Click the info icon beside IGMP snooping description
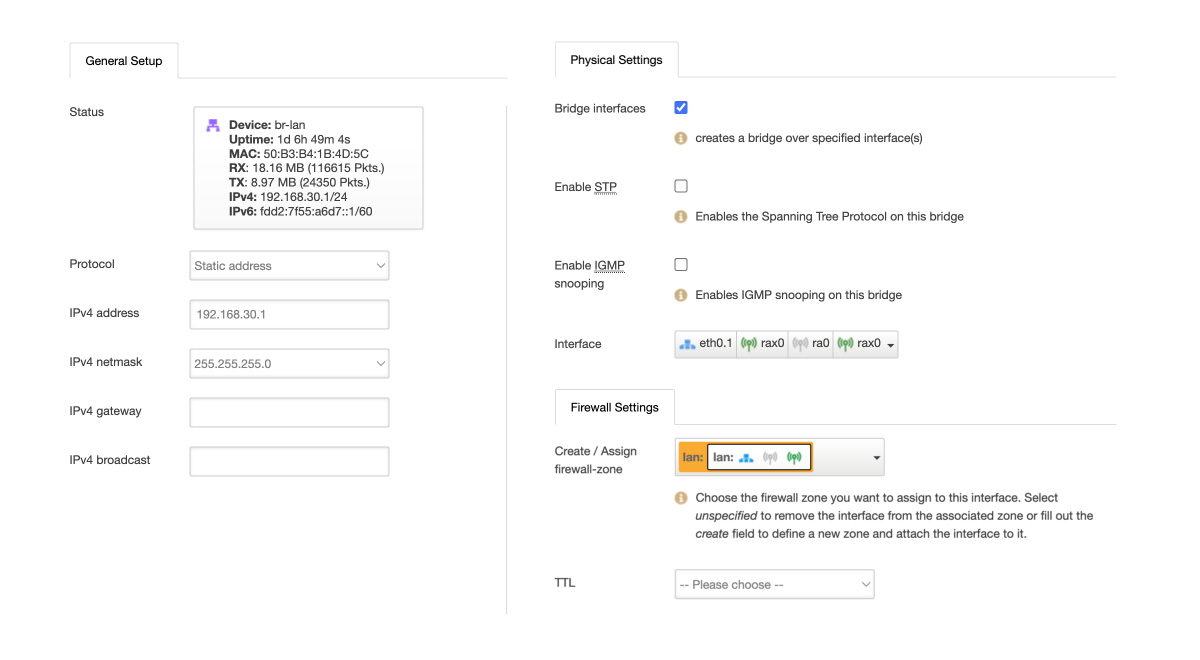 pyautogui.click(x=681, y=295)
